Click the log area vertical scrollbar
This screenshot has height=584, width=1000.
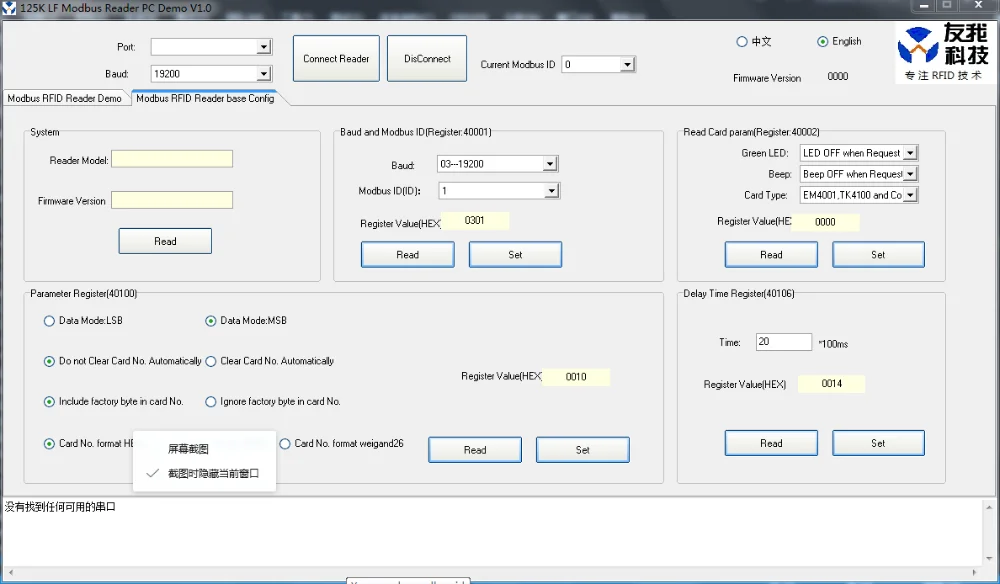990,532
